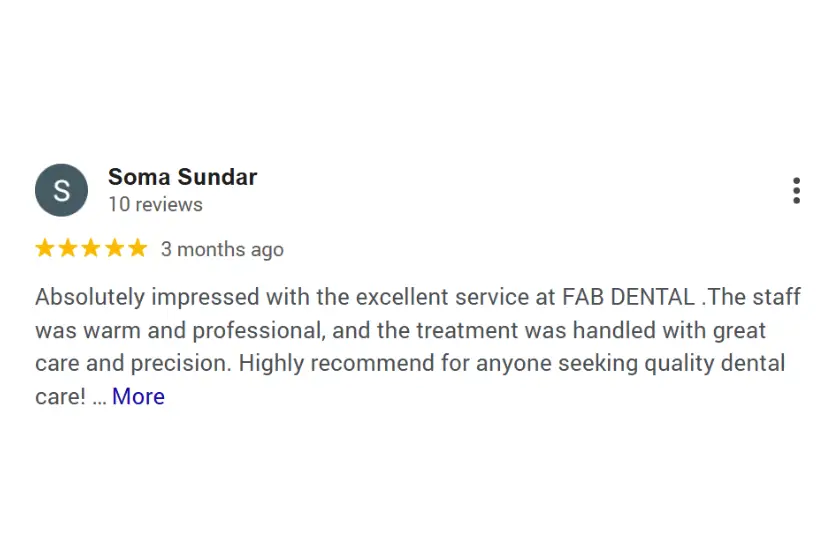This screenshot has width=840, height=560.
Task: Click the second gold rating star
Action: pyautogui.click(x=68, y=249)
